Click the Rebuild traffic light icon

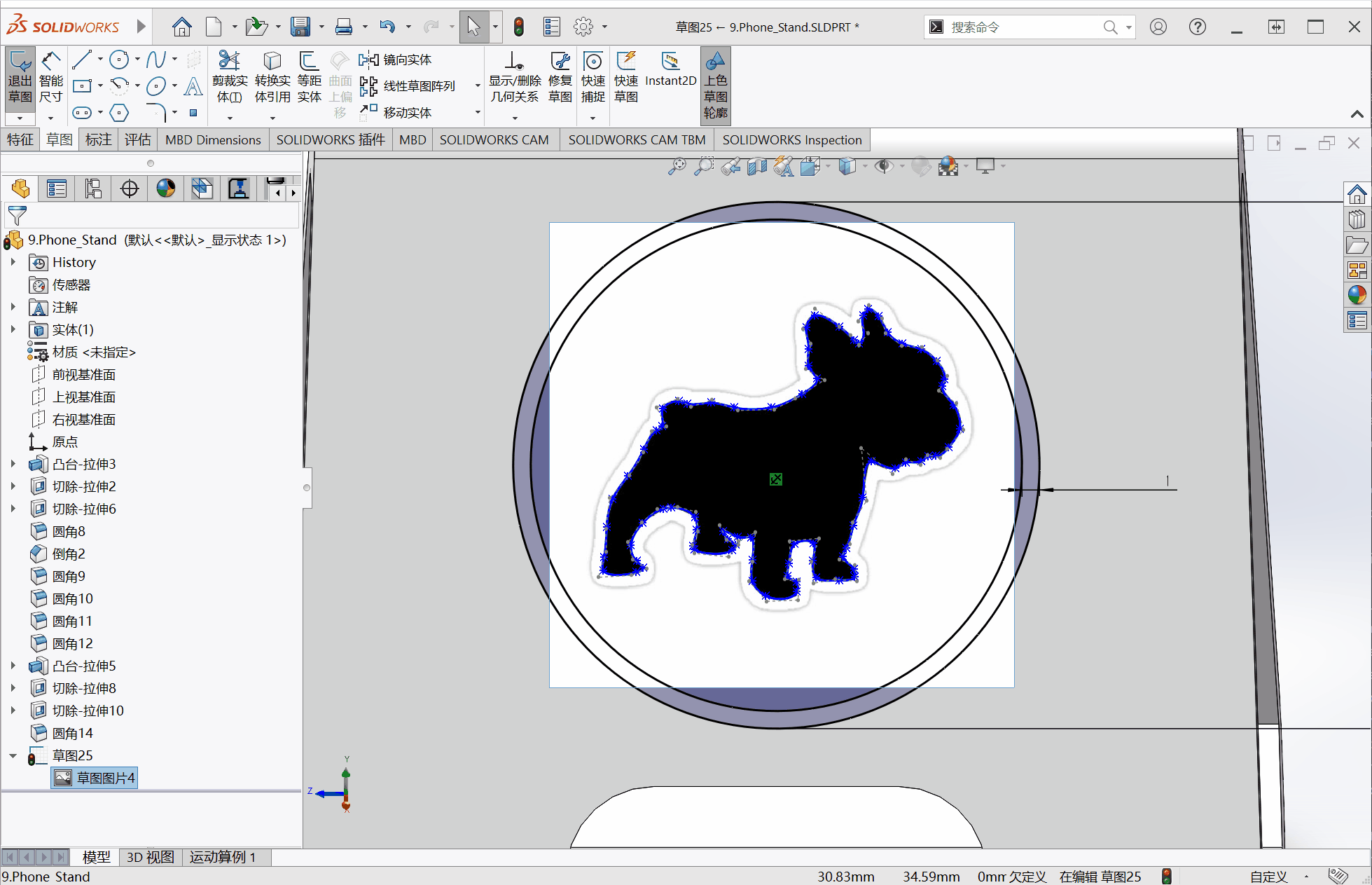pyautogui.click(x=519, y=27)
